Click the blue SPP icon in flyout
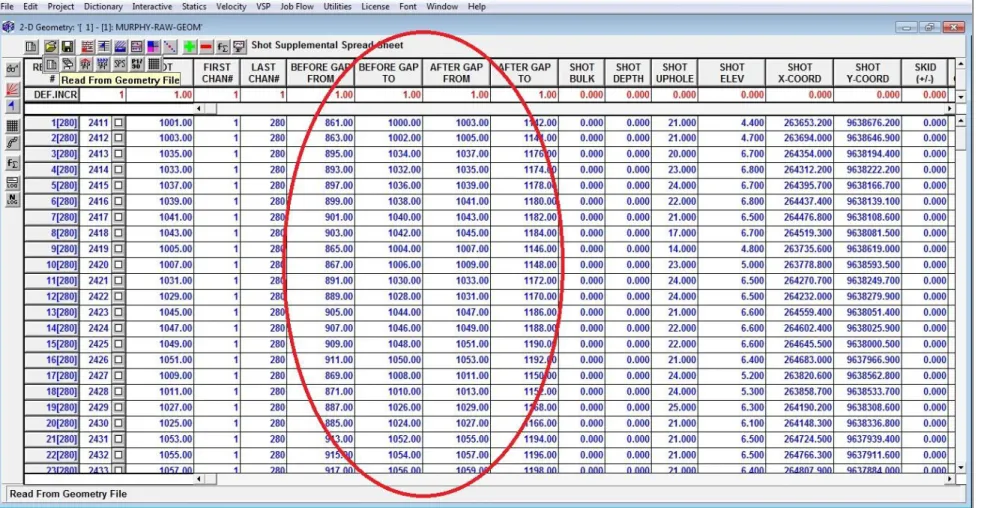Screen dimensions: 984x508 (x=103, y=64)
